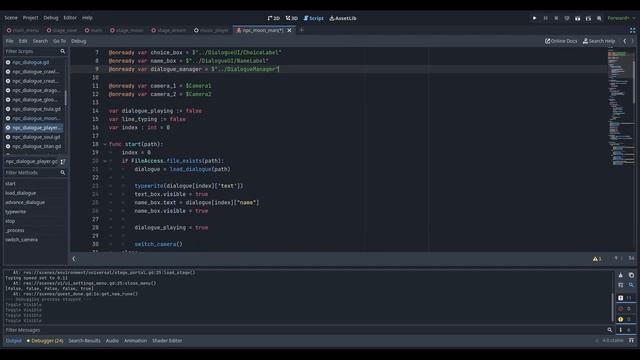Close the npc_moon_man scene tab
Image resolution: width=640 pixels, height=360 pixels.
pyautogui.click(x=289, y=30)
